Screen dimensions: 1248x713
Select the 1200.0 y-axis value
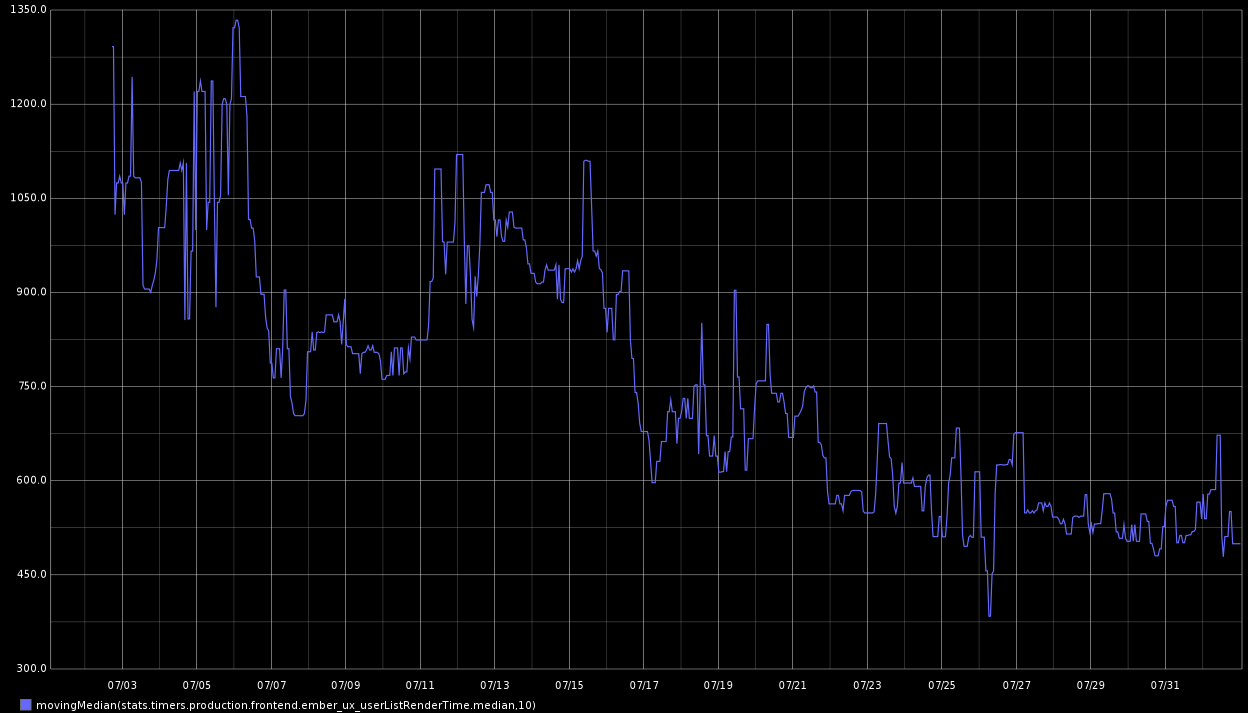(26, 104)
